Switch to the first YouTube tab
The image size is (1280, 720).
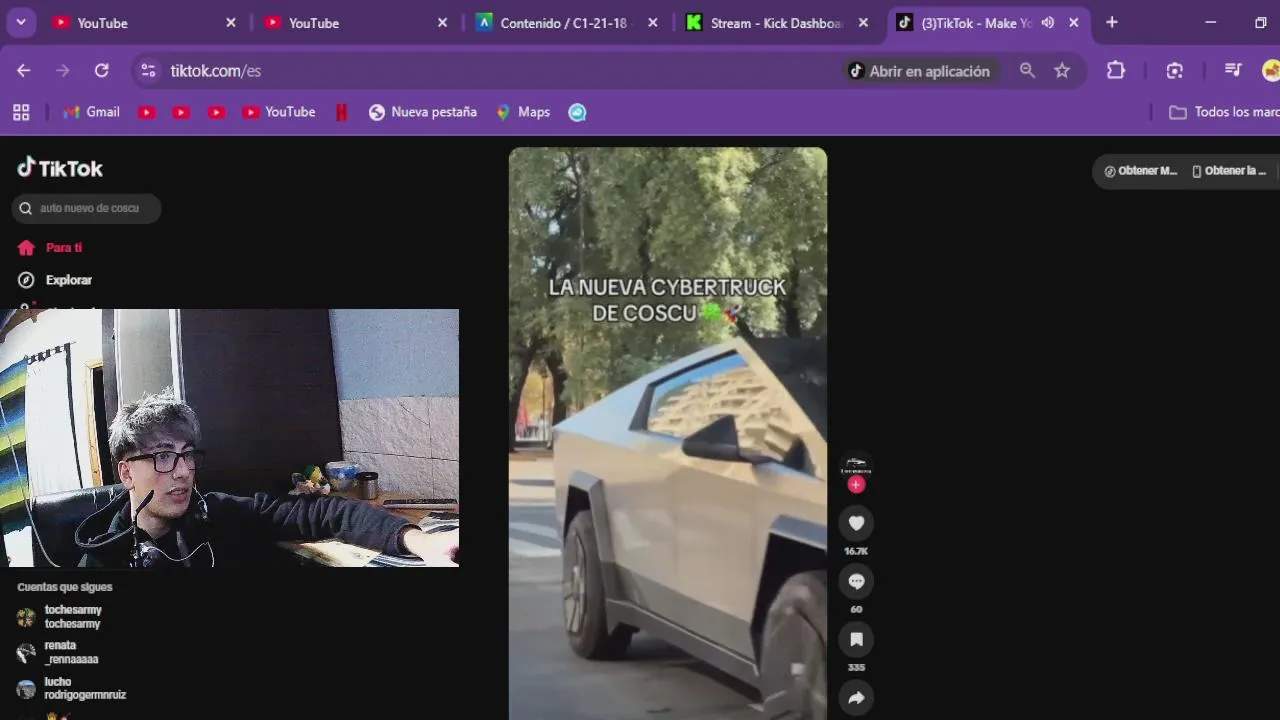(x=145, y=22)
